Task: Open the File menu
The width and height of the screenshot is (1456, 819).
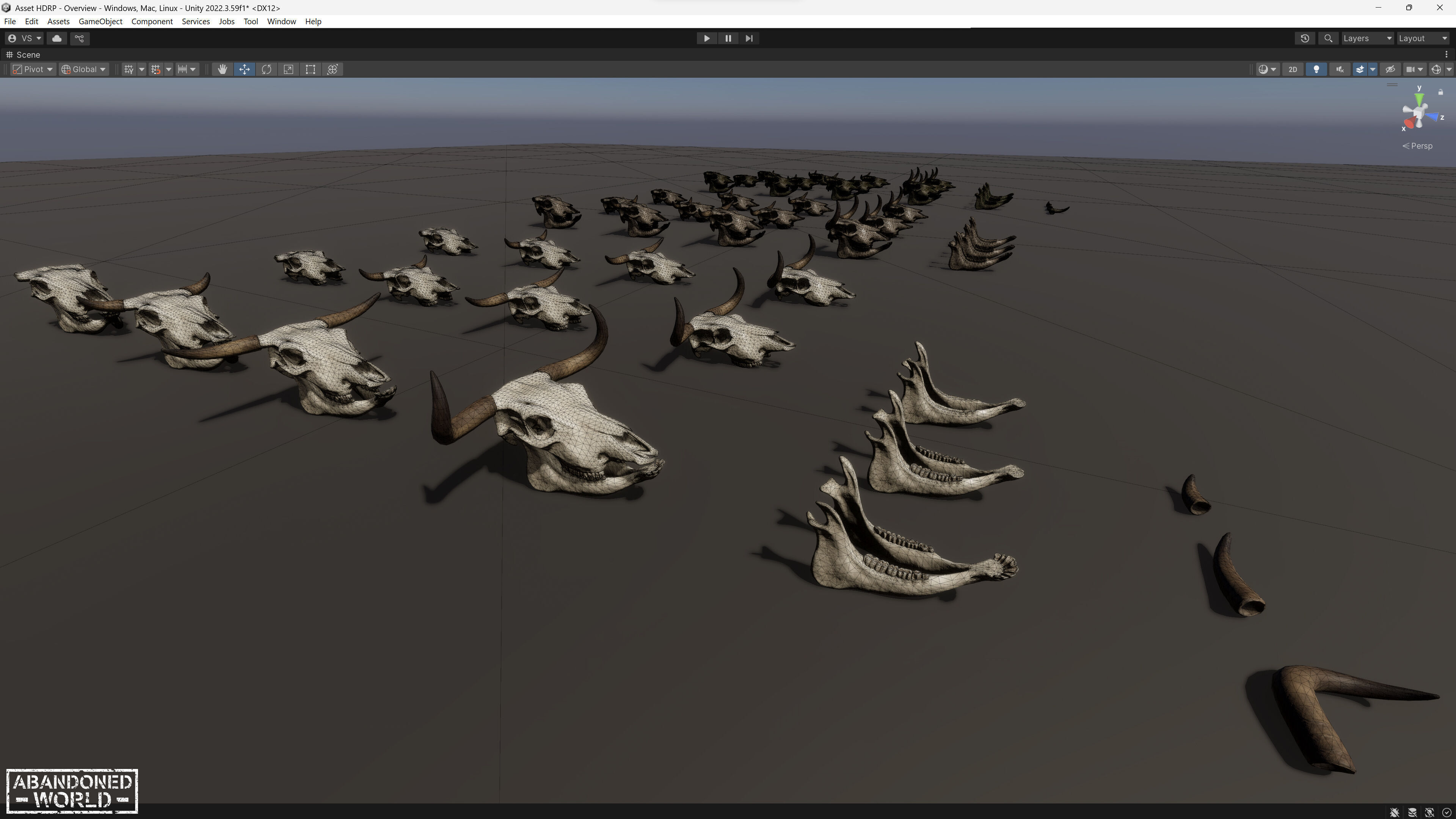Action: 9,22
